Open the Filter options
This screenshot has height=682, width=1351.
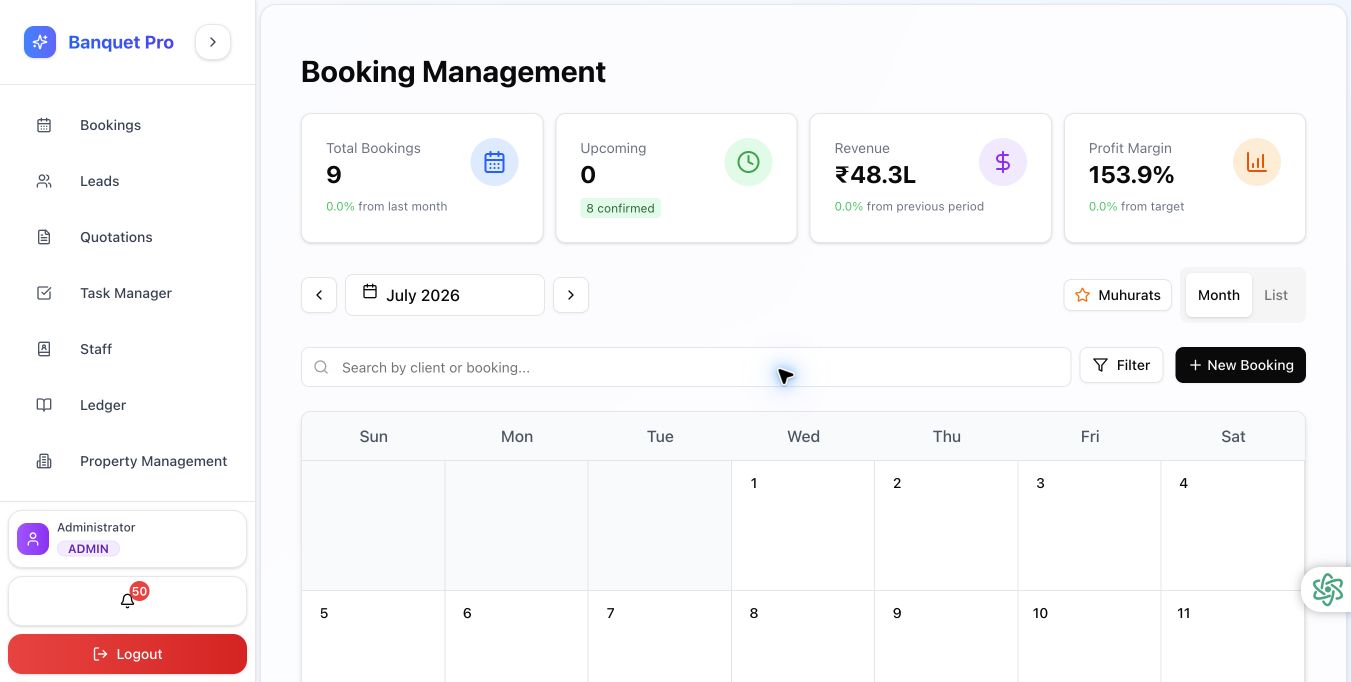click(1121, 365)
